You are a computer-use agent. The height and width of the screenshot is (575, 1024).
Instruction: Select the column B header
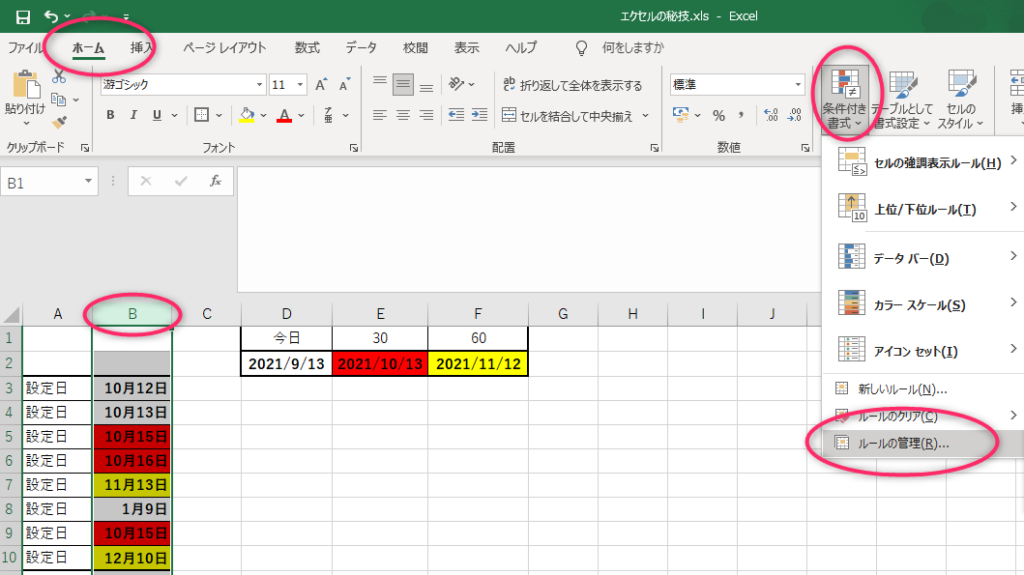(x=132, y=314)
